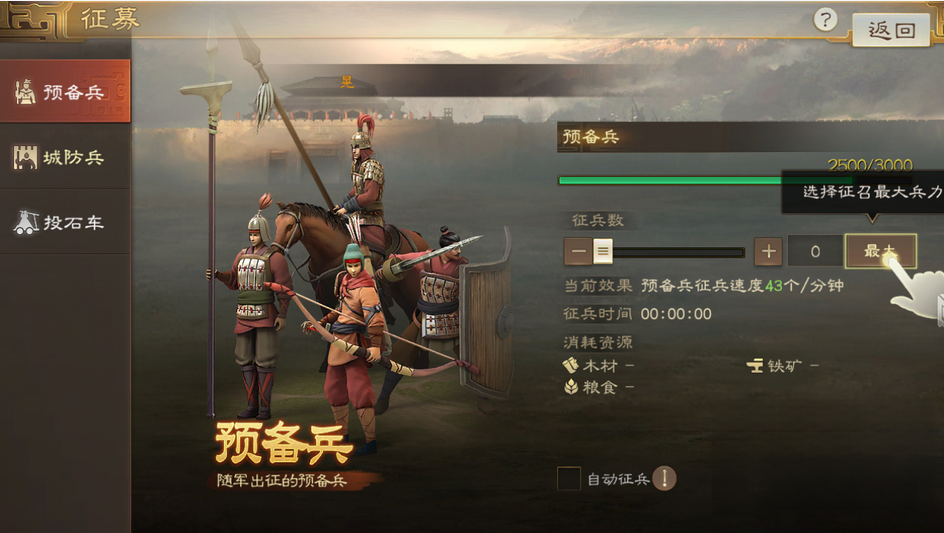This screenshot has height=533, width=944.
Task: Click the green 预备兵 capacity progress bar
Action: coord(706,180)
